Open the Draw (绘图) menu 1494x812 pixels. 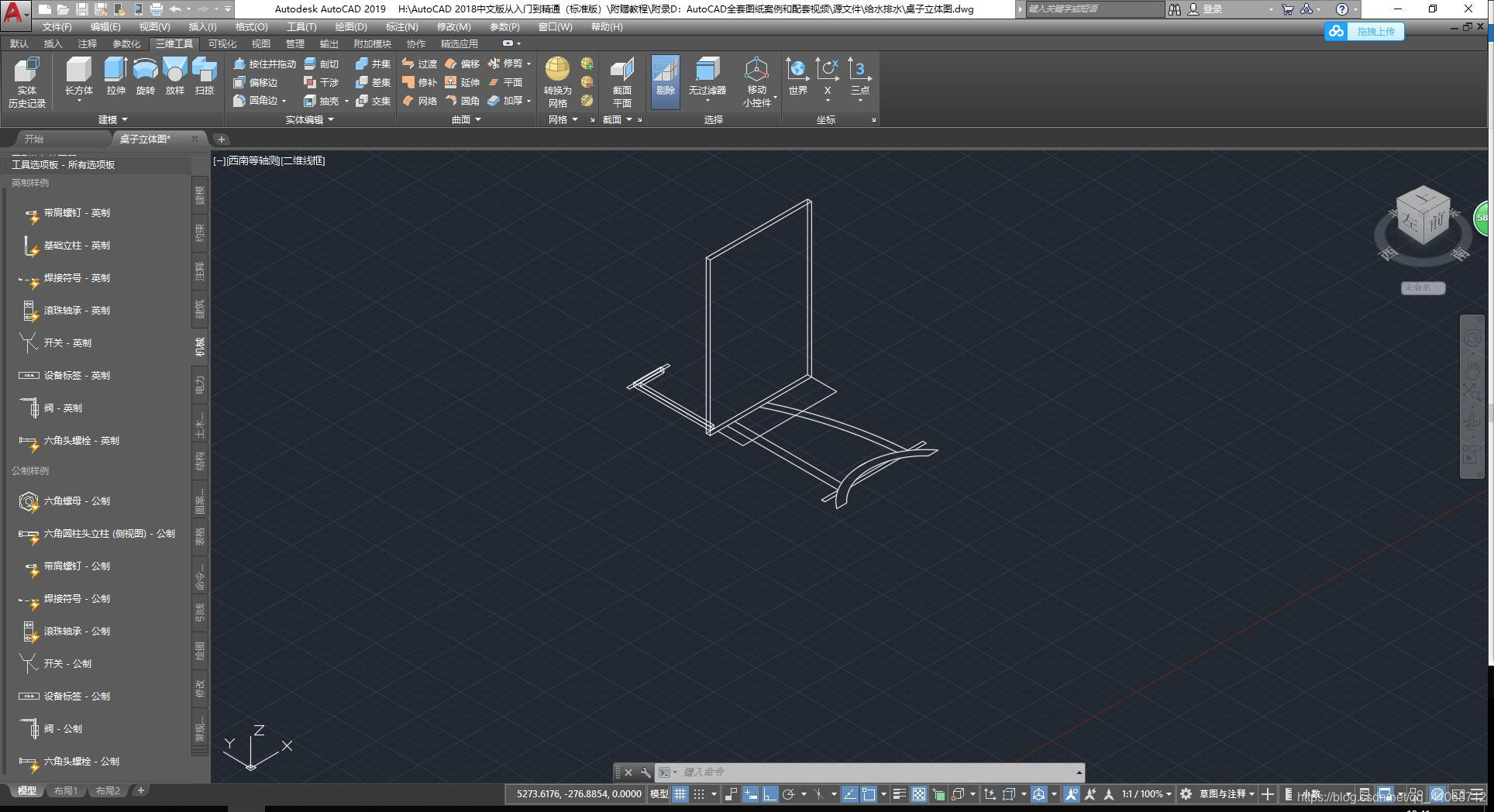tap(350, 27)
